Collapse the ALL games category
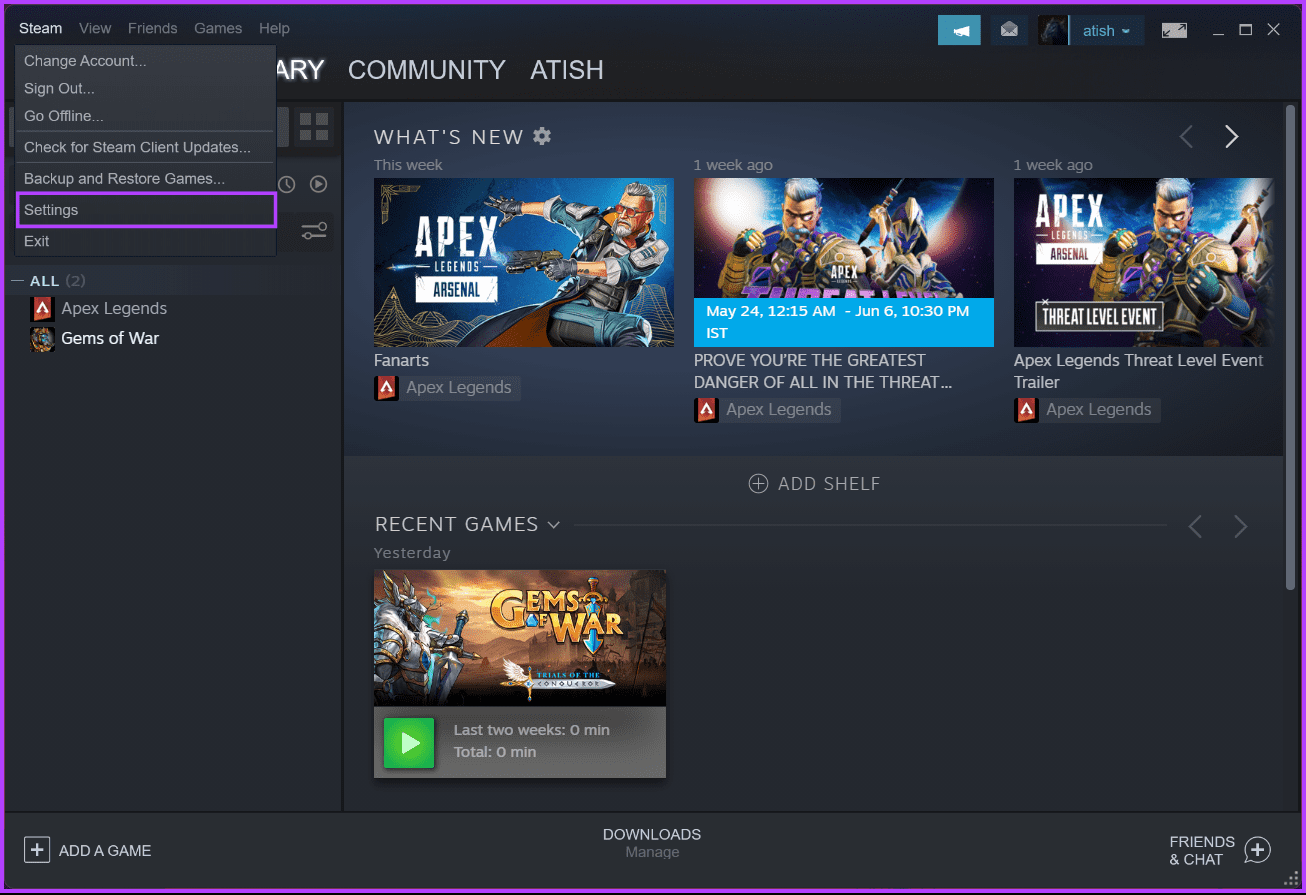Screen dimensions: 1306x895 click(17, 281)
